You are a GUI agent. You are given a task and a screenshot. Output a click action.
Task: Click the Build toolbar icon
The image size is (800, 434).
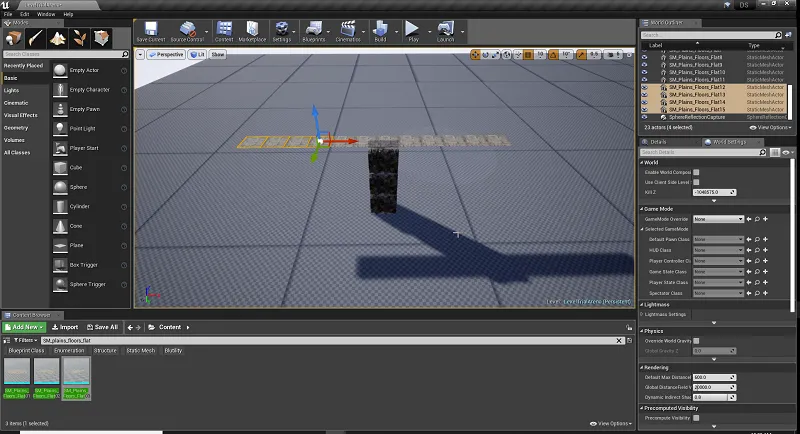[x=380, y=32]
